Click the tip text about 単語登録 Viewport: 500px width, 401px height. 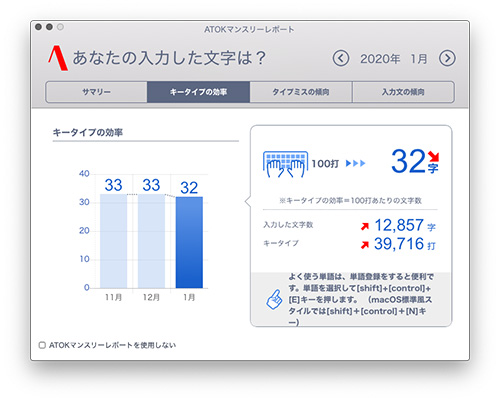tap(361, 299)
